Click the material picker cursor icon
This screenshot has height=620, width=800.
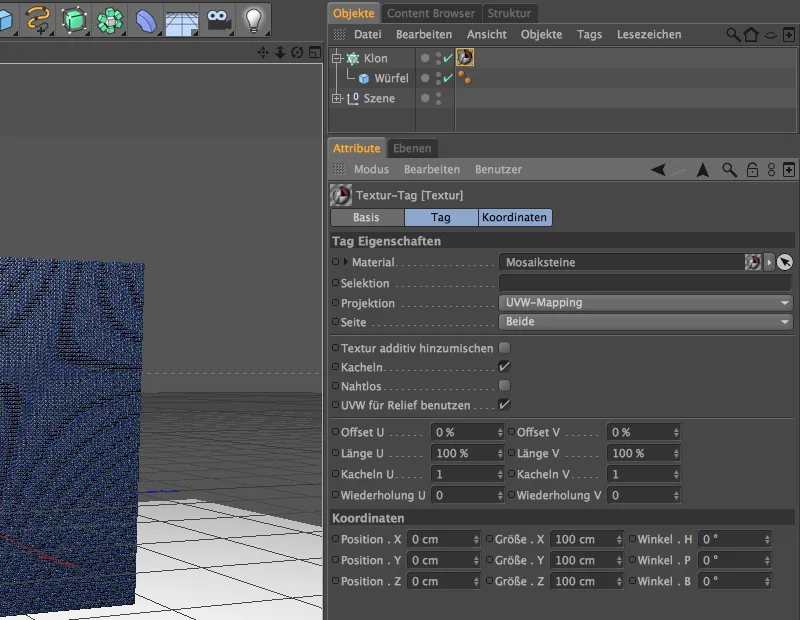tap(785, 262)
